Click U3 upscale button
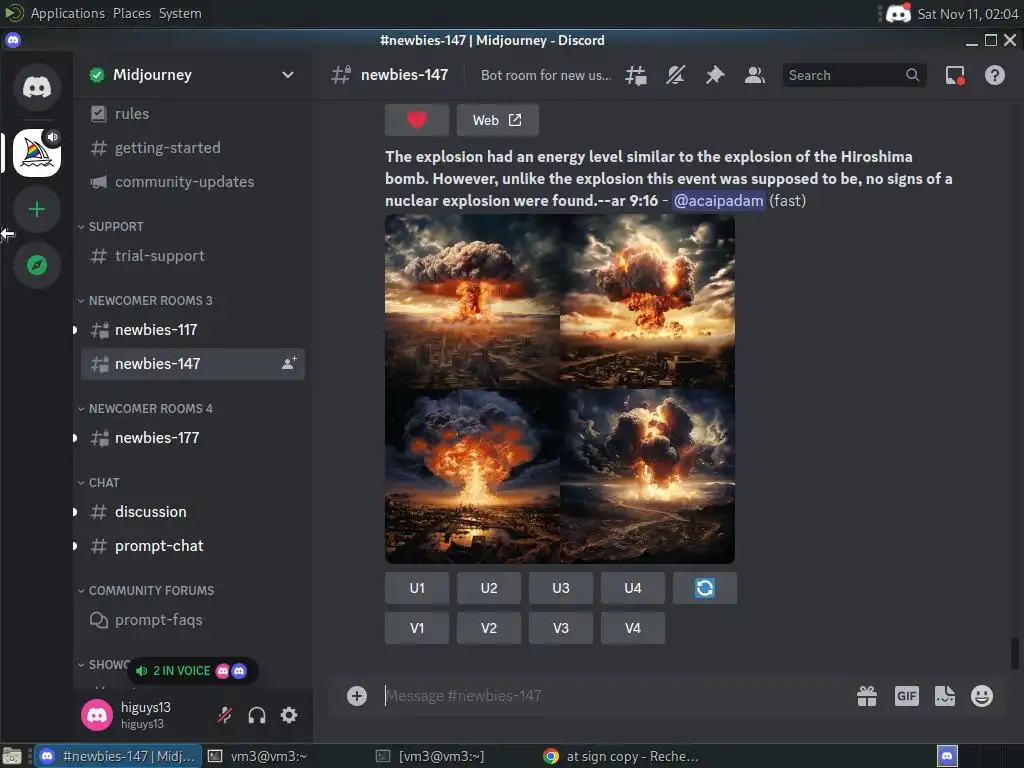This screenshot has height=768, width=1024. (561, 588)
